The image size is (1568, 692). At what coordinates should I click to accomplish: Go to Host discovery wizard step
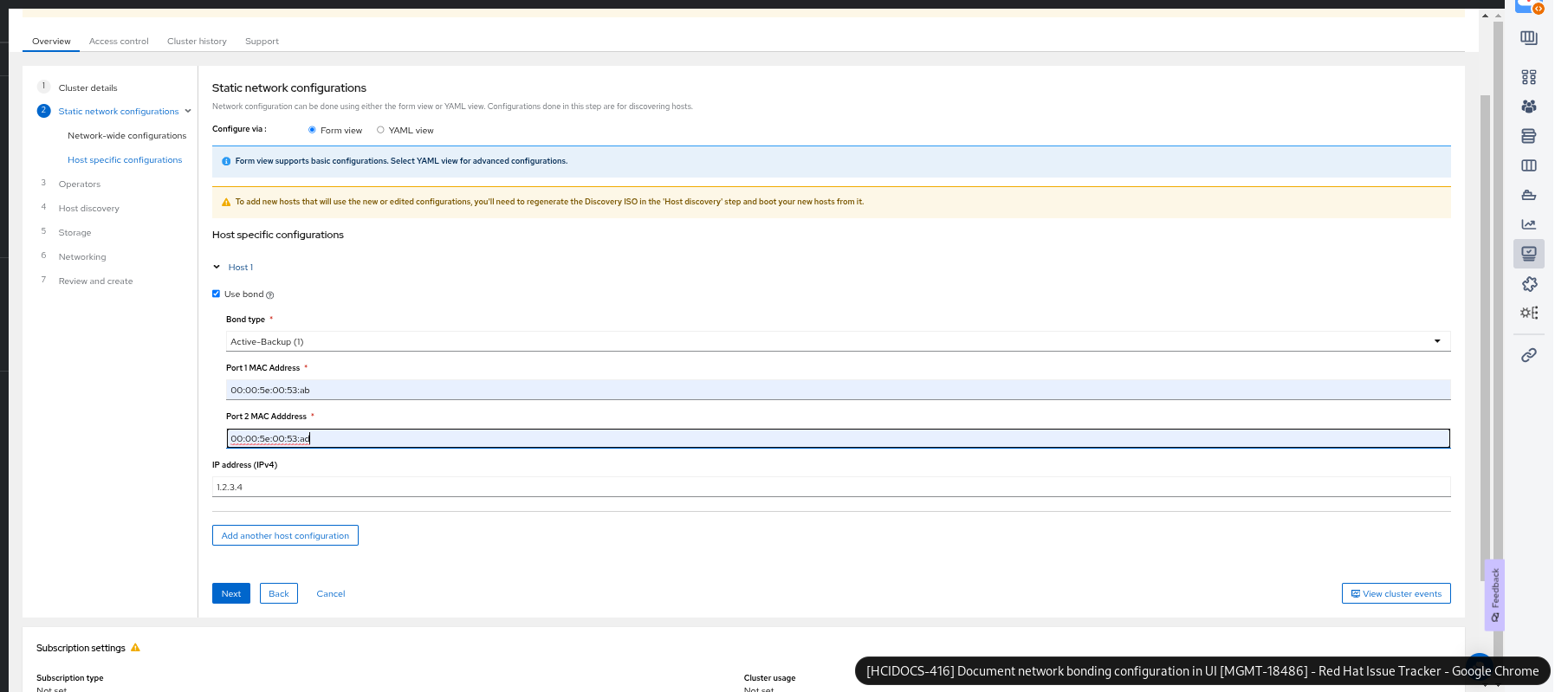89,209
